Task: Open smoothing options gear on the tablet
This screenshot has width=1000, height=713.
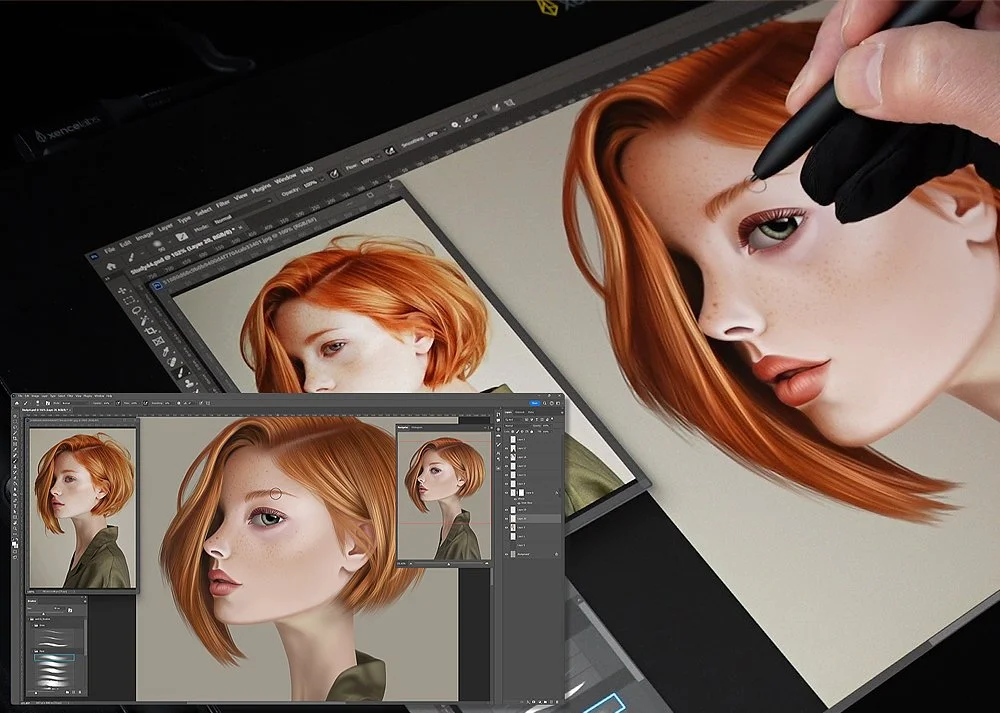Action: [x=455, y=124]
